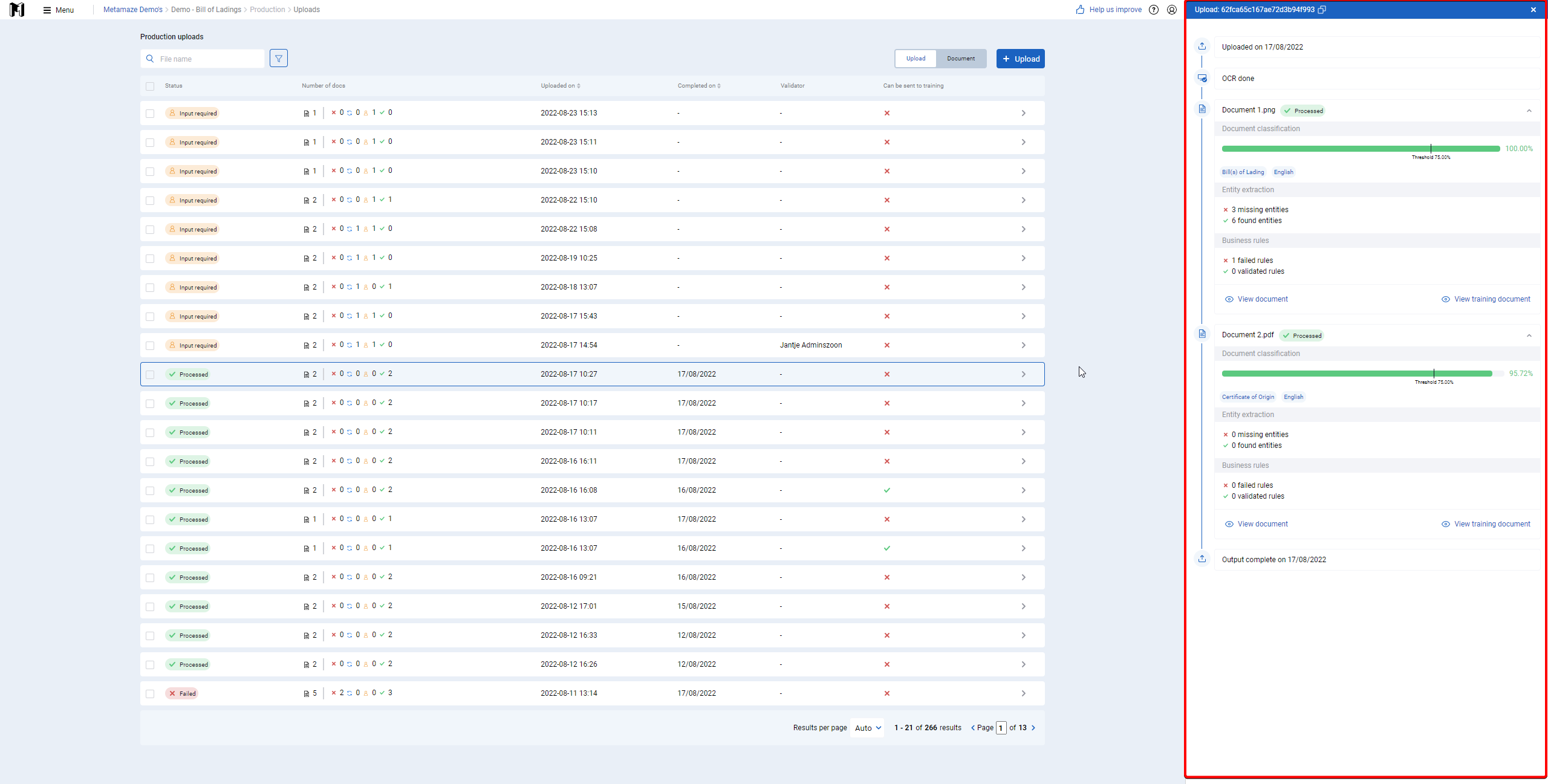Switch to the Document view tab

pos(961,59)
